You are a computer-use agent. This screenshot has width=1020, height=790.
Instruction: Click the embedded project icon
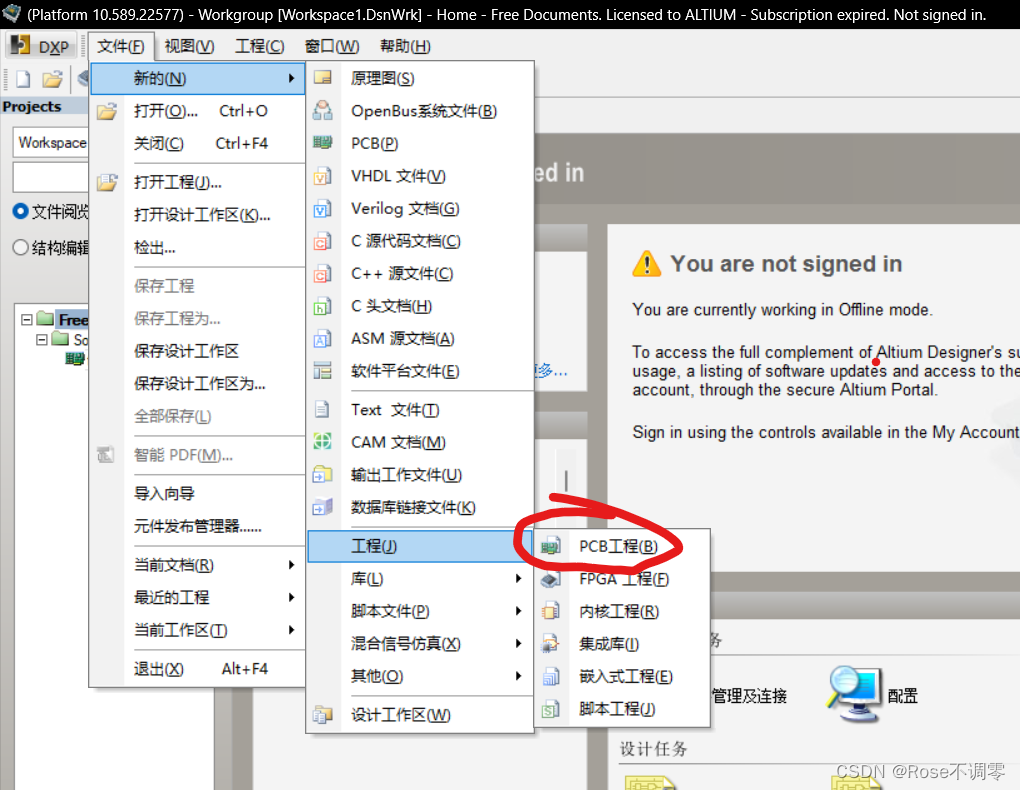551,676
